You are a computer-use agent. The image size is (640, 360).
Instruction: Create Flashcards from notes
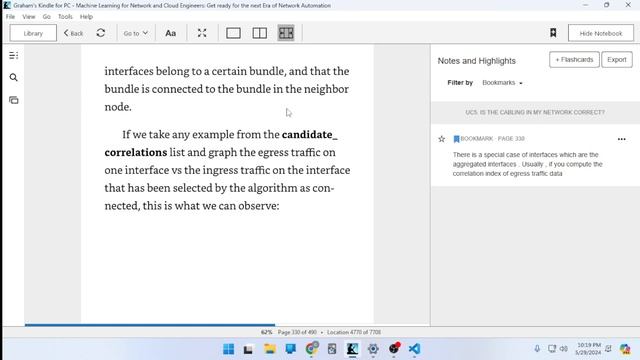[x=574, y=60]
